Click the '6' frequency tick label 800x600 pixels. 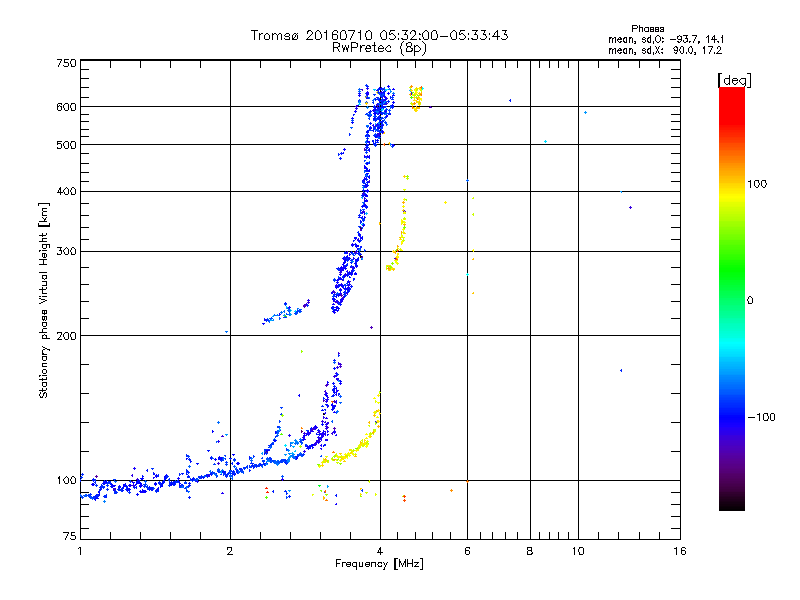click(x=467, y=551)
